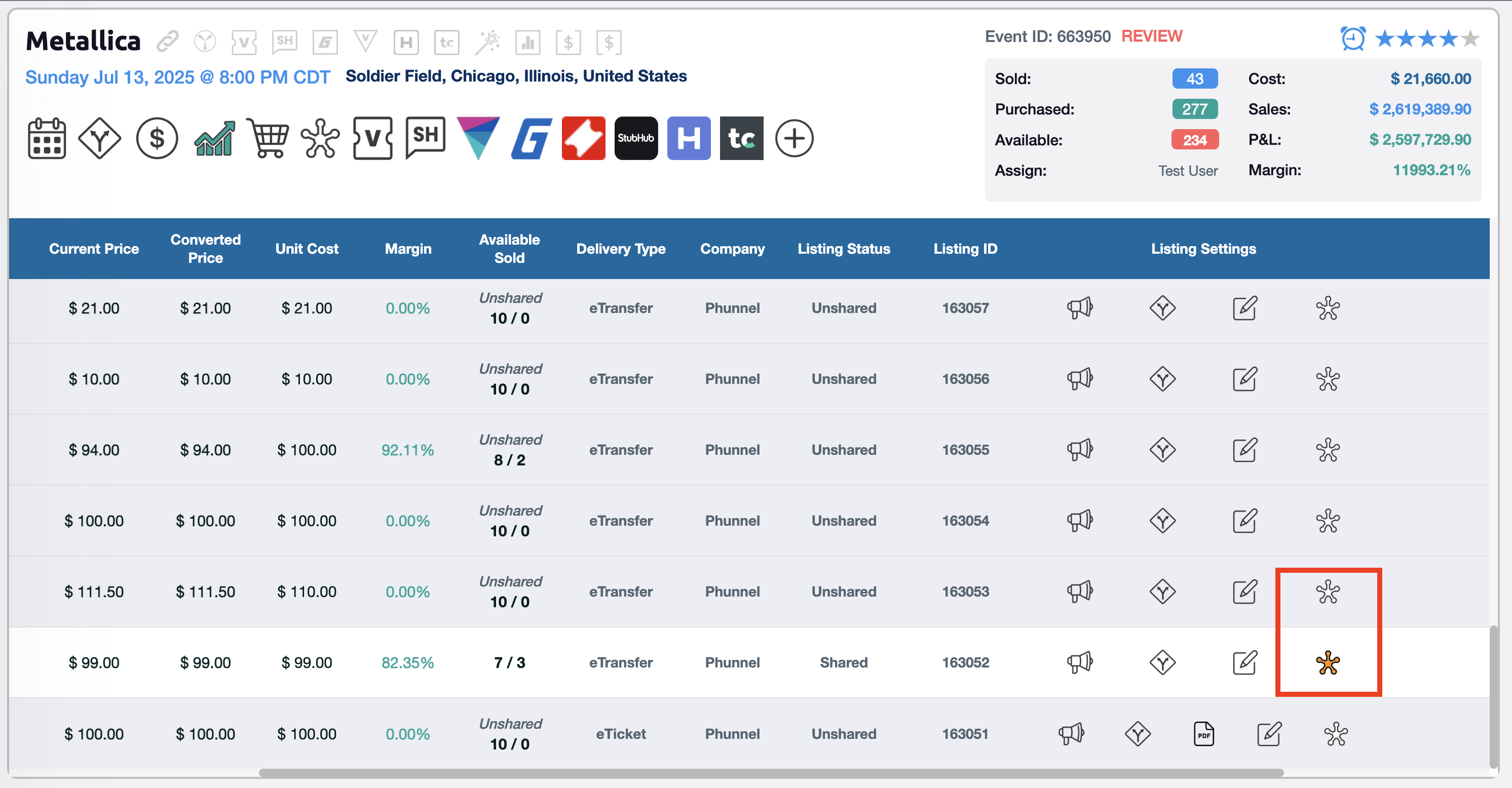Viewport: 1512px width, 788px height.
Task: Click the fifth rating star
Action: pos(1470,38)
